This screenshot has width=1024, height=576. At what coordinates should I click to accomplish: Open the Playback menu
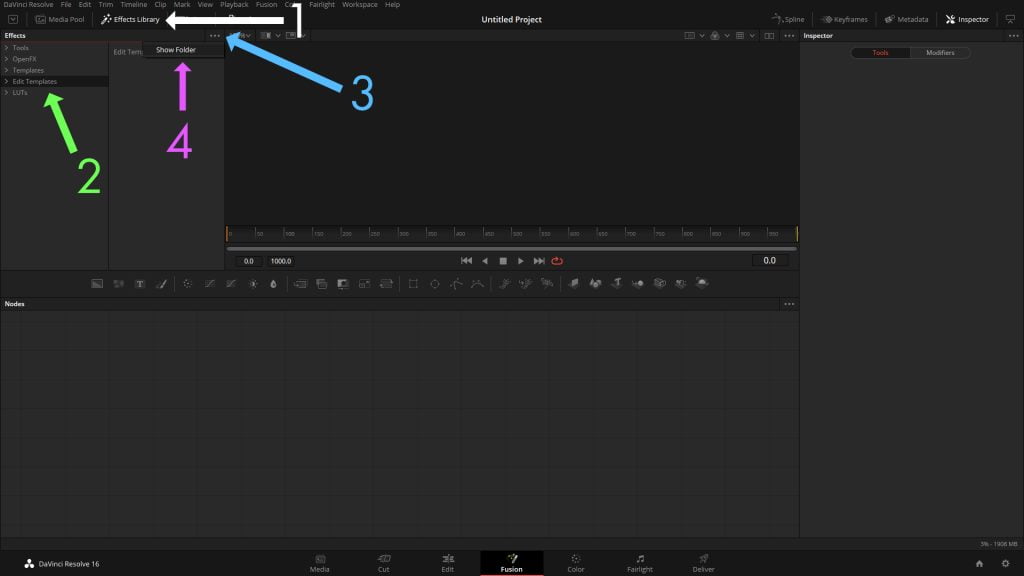[x=234, y=5]
